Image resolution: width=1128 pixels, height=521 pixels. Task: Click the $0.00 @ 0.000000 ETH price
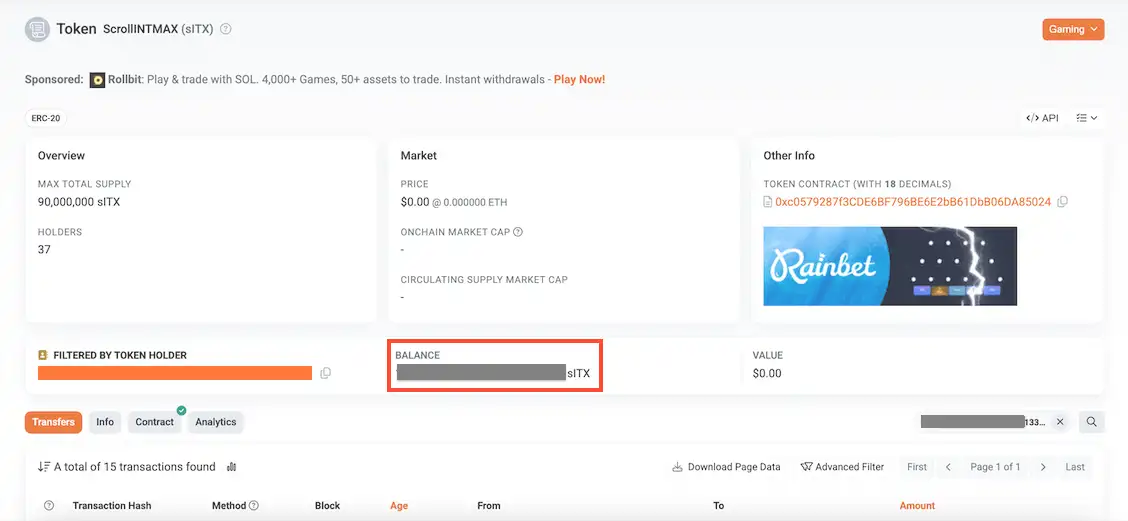pos(454,202)
